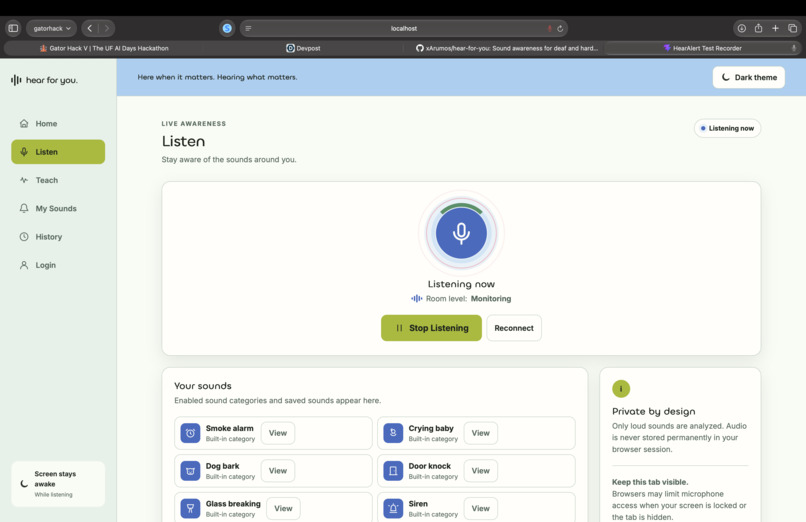View the Siren sound

[481, 508]
